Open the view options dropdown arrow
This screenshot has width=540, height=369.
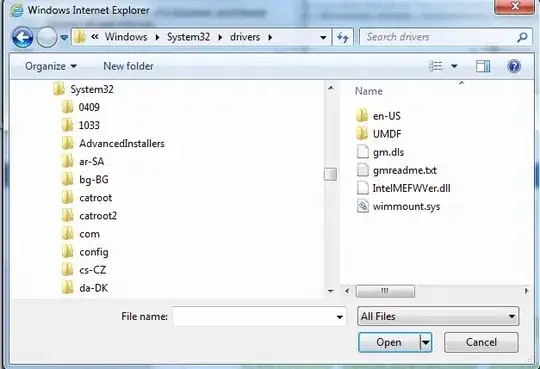(x=454, y=66)
